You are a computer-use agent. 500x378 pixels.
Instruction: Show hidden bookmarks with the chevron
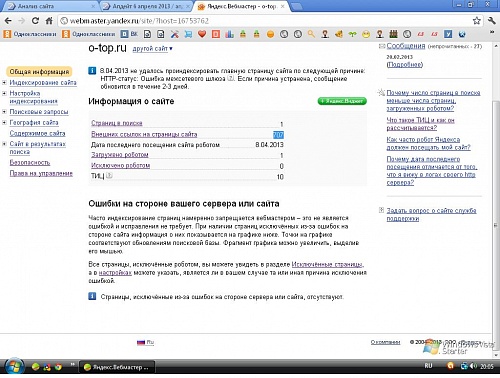pyautogui.click(x=492, y=33)
